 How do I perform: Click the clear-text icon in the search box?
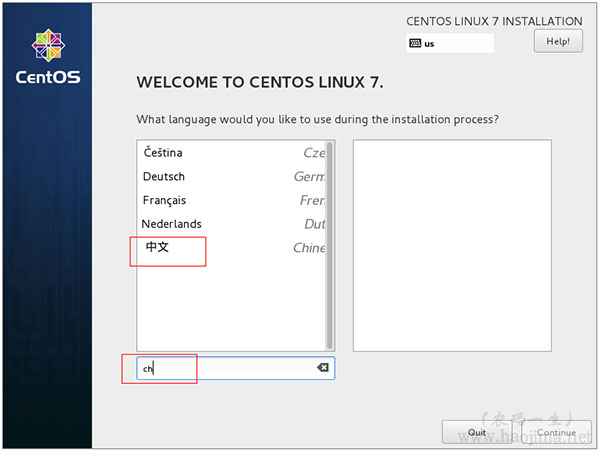(323, 367)
